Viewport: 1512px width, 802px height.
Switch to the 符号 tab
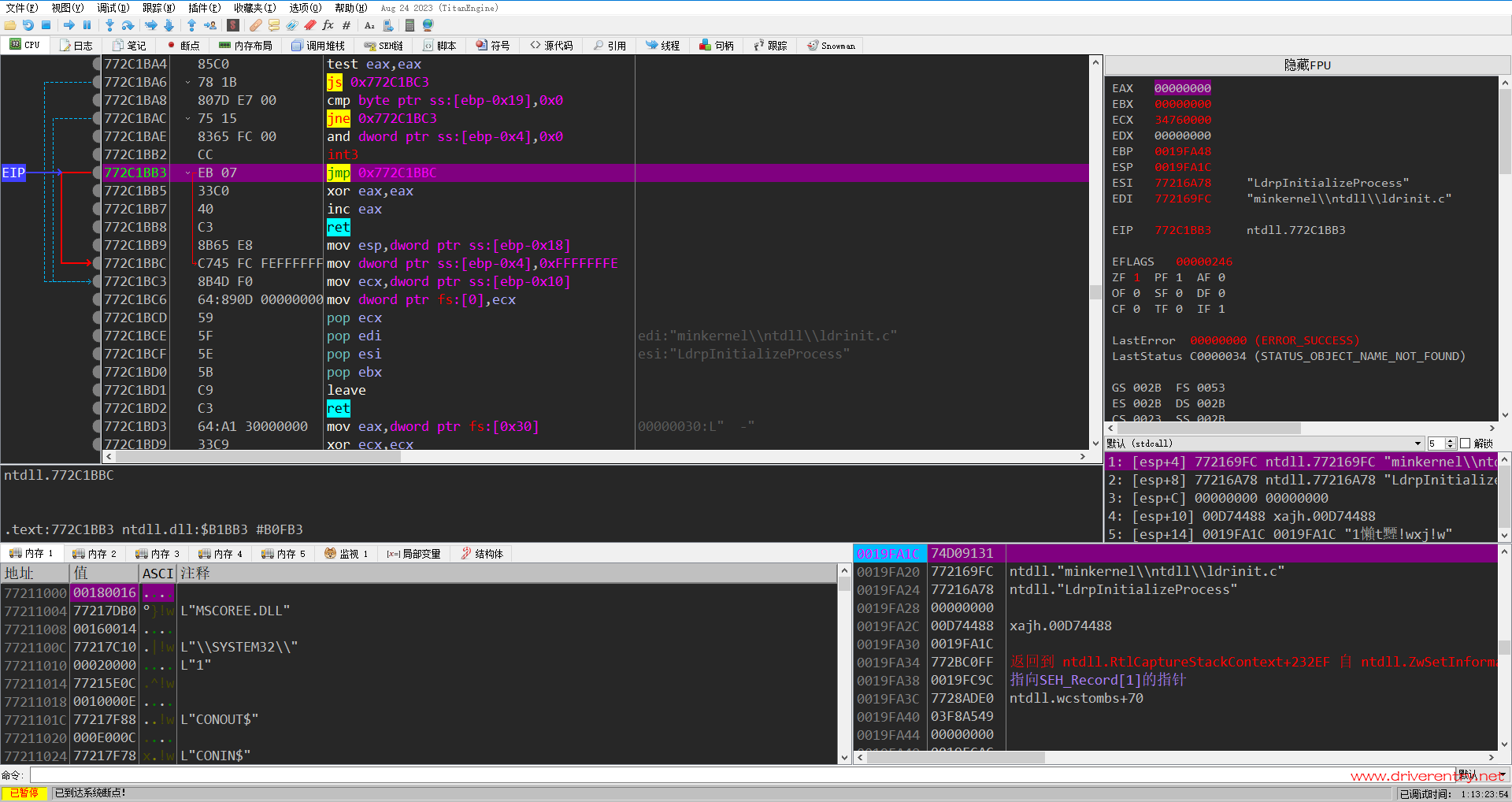pyautogui.click(x=493, y=46)
